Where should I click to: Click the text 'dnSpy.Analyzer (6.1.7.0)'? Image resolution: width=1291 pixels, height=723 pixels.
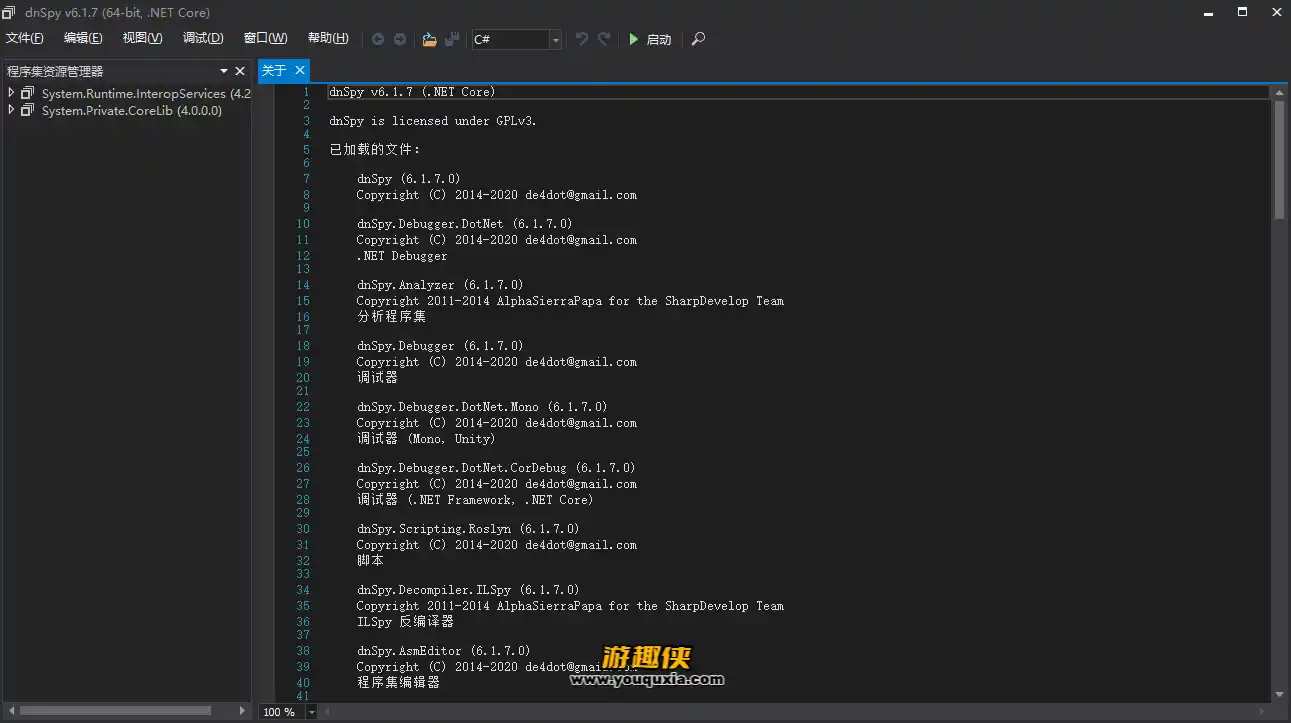[440, 285]
